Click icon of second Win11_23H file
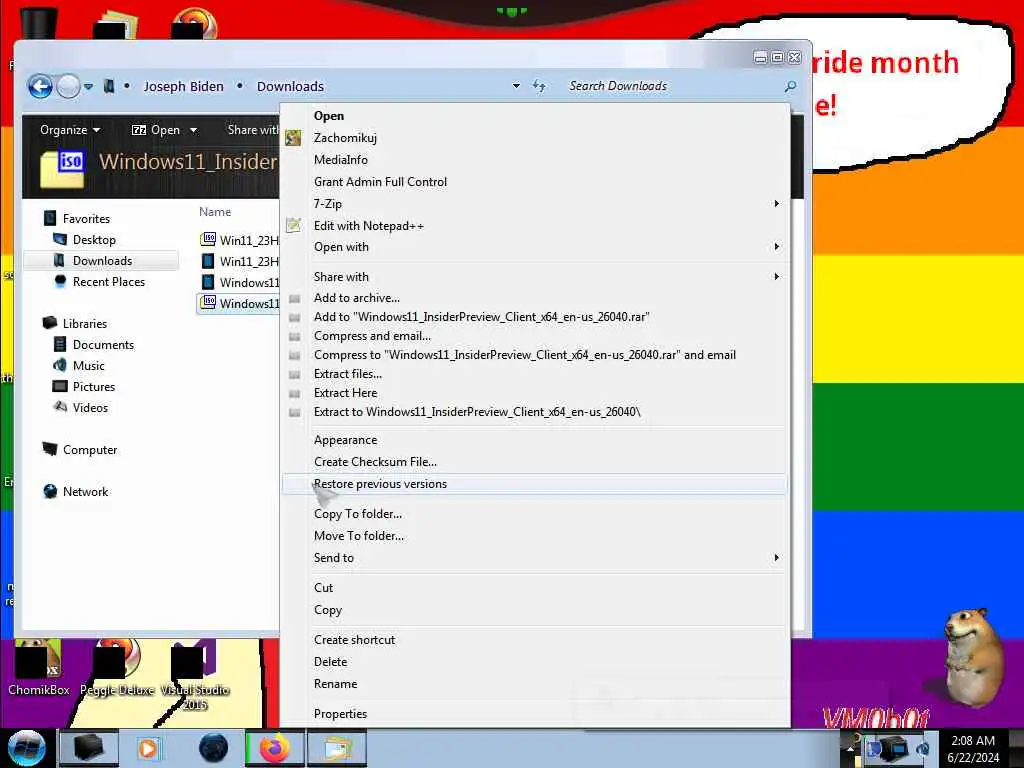1024x768 pixels. pyautogui.click(x=208, y=261)
